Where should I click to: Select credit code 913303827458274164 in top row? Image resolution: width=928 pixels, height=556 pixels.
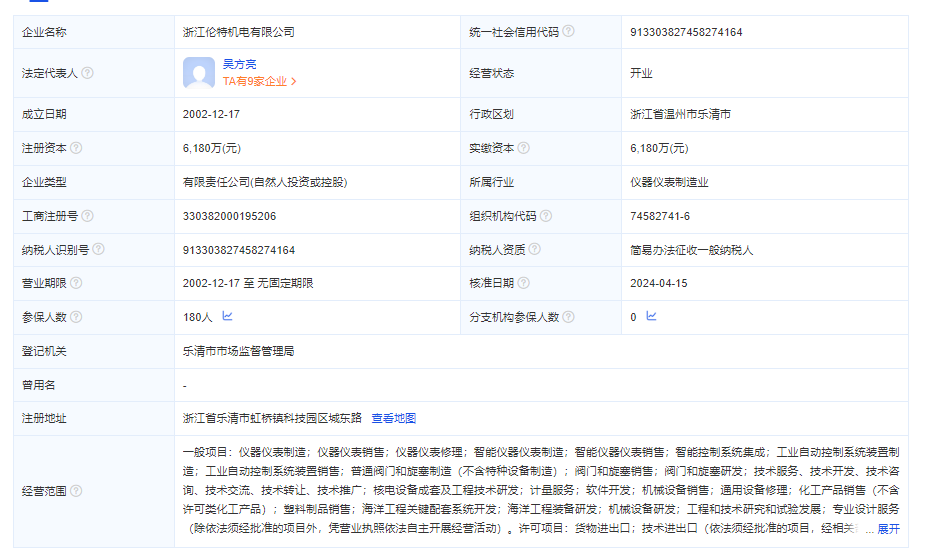pyautogui.click(x=686, y=32)
